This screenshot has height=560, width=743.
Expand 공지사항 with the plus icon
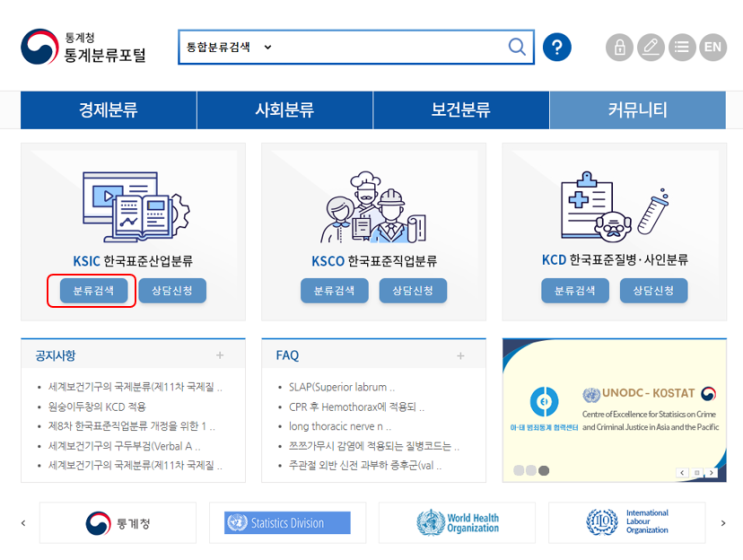click(220, 355)
